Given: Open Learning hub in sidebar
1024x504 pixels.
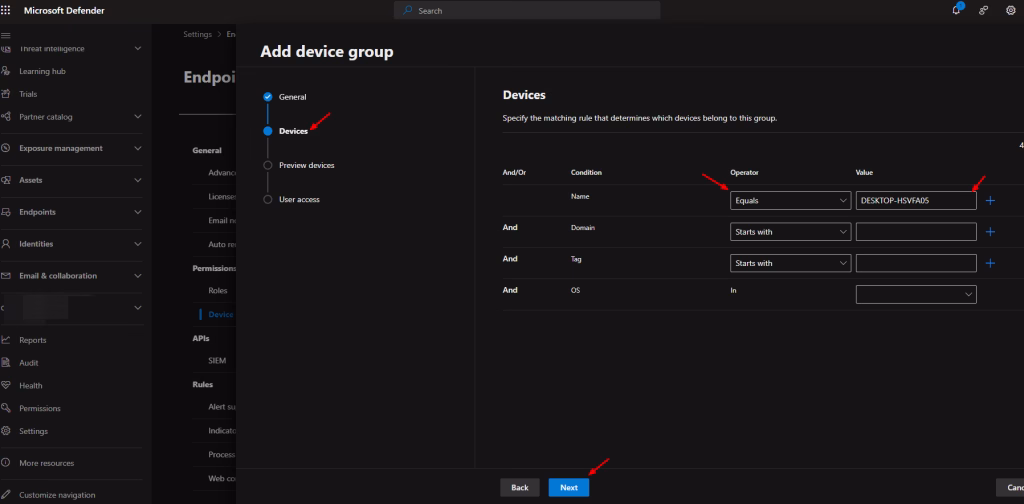Looking at the screenshot, I should click(42, 71).
